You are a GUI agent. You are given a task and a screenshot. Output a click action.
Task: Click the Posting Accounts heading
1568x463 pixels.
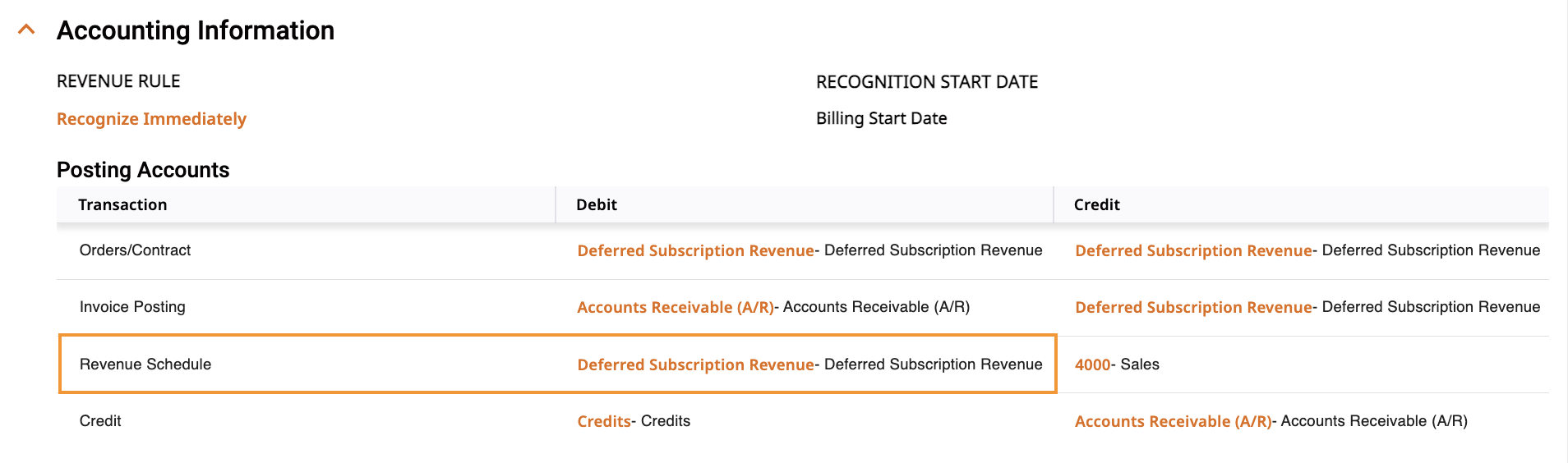[143, 170]
